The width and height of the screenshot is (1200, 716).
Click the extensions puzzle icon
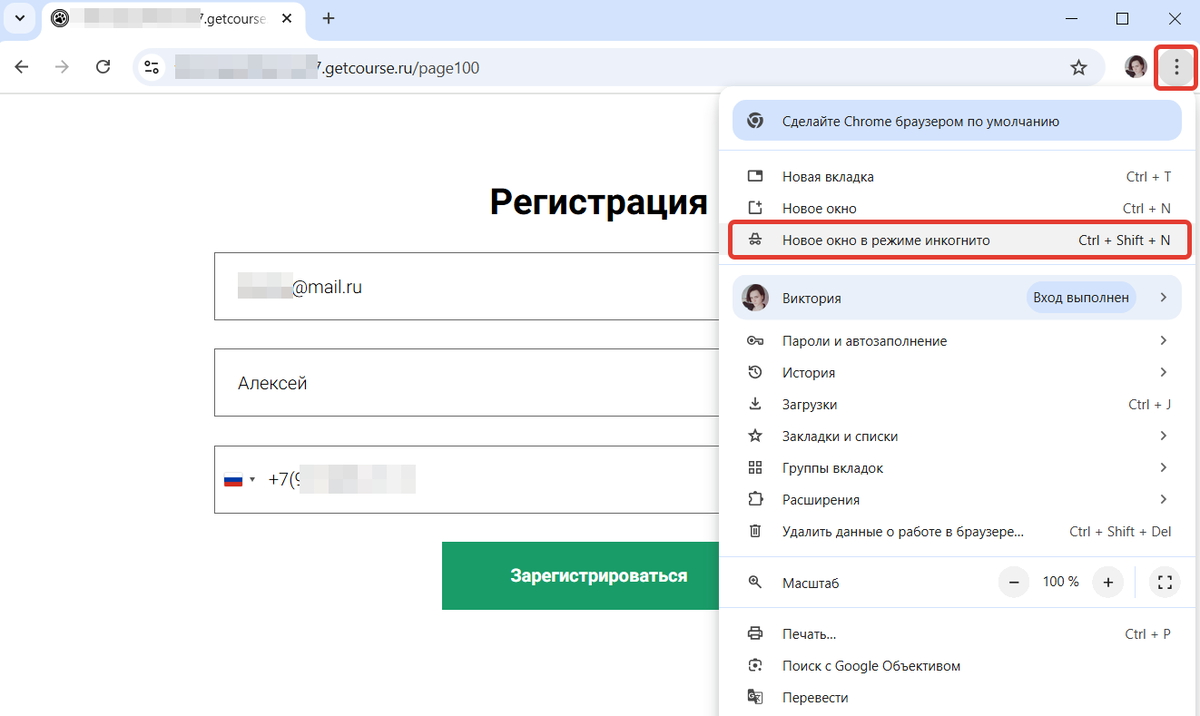click(756, 499)
